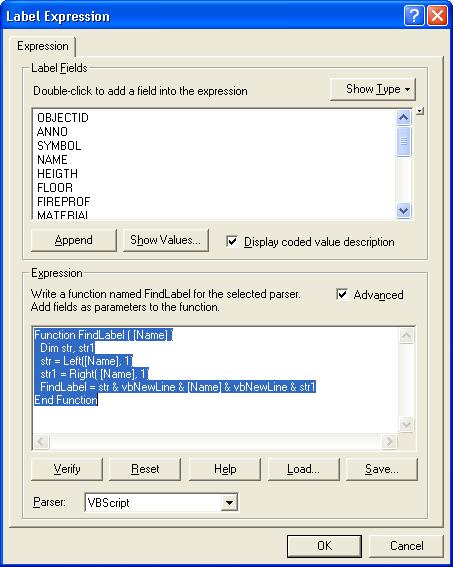Verify the label expression
The image size is (453, 567).
click(x=67, y=469)
